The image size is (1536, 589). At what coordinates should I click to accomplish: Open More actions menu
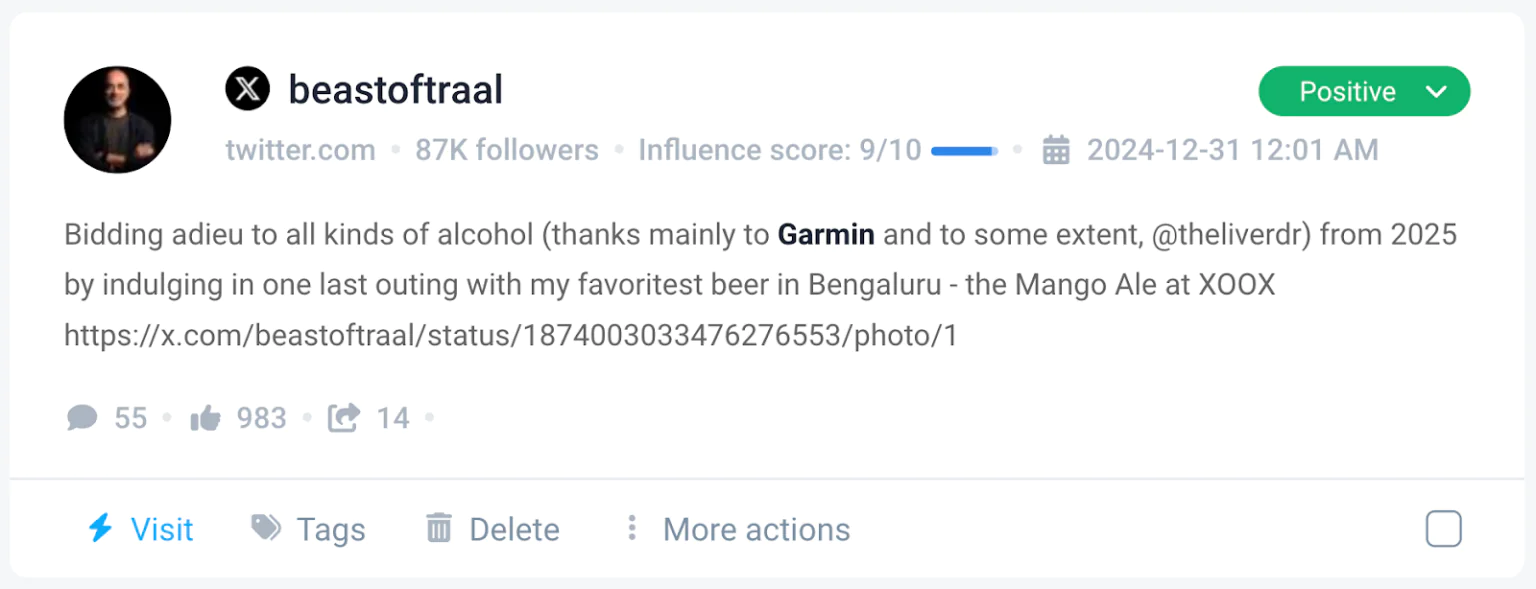pyautogui.click(x=756, y=529)
